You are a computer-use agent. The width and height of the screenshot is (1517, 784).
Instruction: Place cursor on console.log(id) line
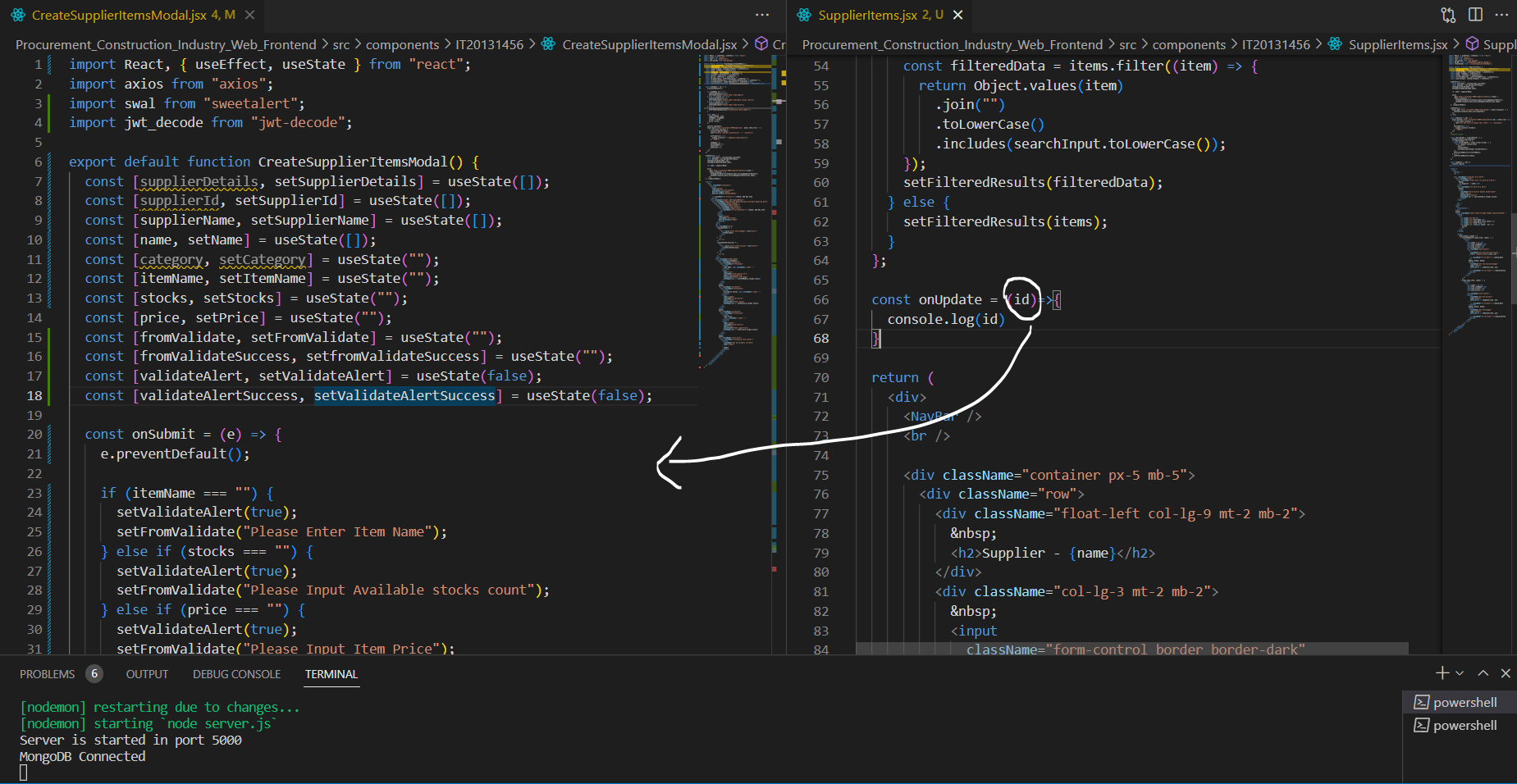click(946, 319)
